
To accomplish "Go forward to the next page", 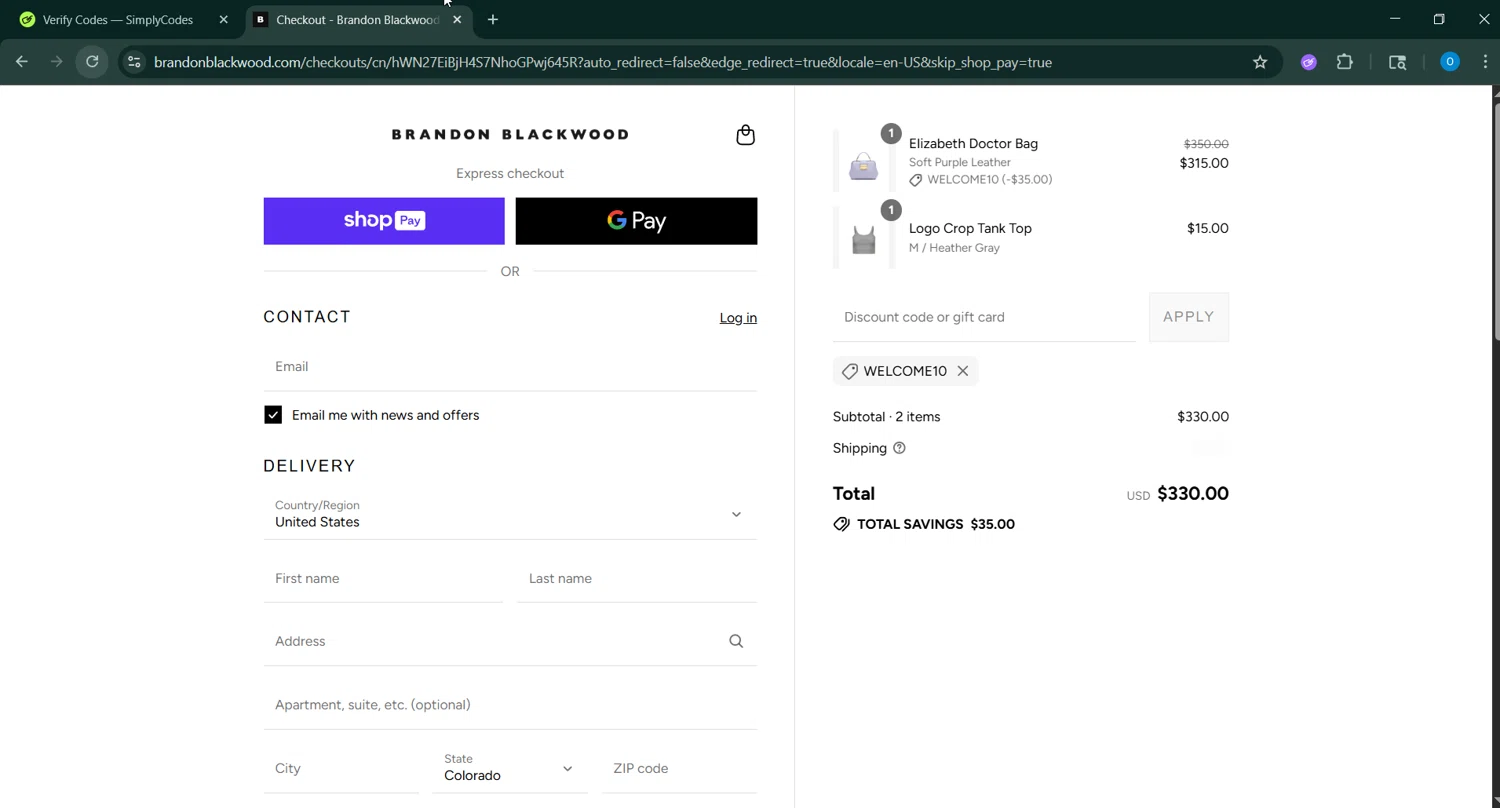I will coord(57,62).
